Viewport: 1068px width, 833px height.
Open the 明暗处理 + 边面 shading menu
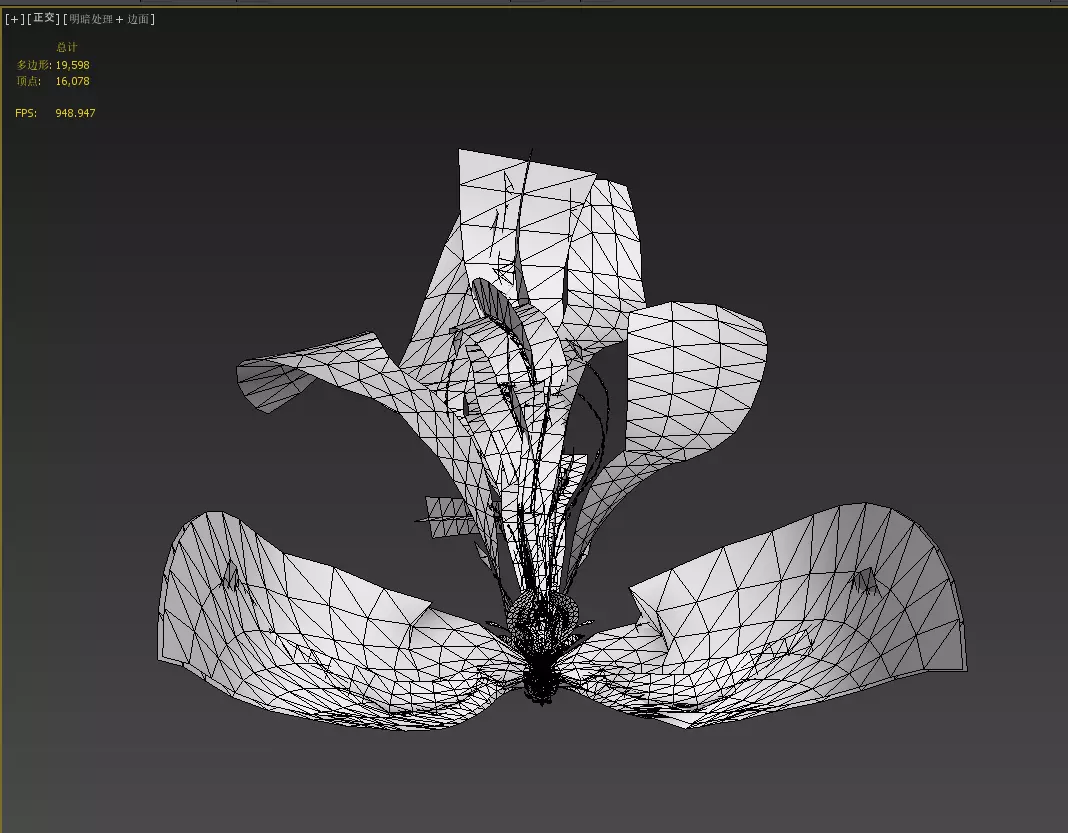click(x=109, y=19)
